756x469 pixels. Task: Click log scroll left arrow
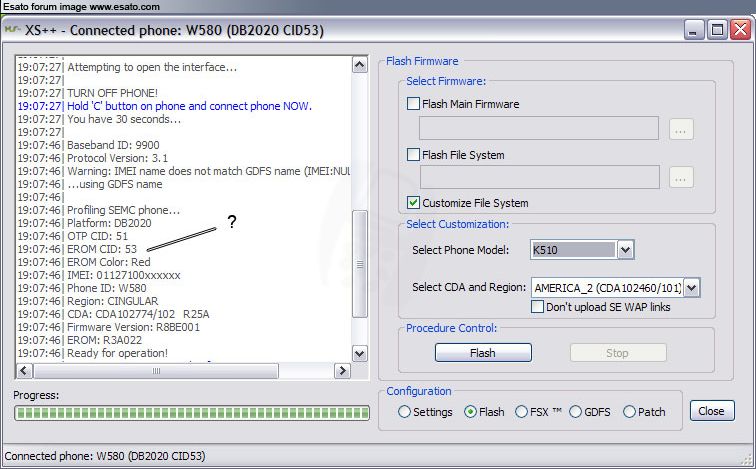[25, 371]
